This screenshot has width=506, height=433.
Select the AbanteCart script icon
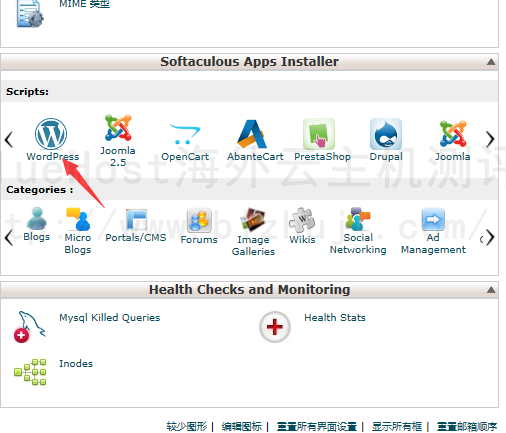(x=252, y=134)
